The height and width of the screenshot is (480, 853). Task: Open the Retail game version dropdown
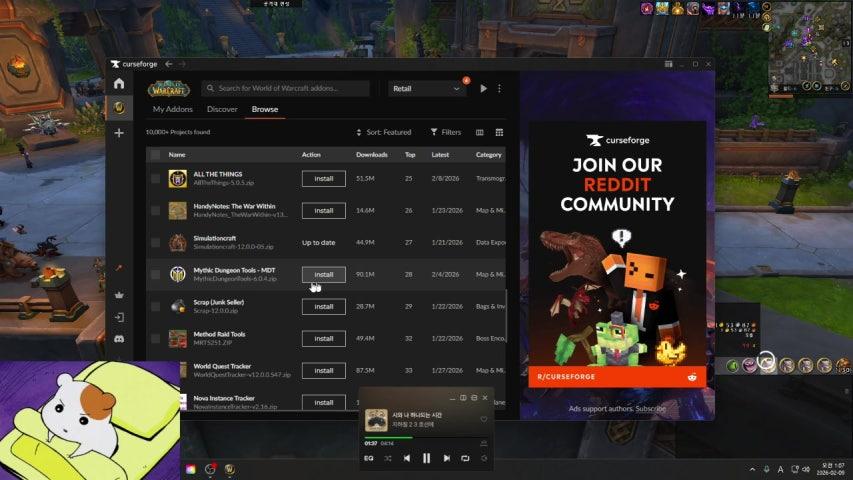[427, 89]
